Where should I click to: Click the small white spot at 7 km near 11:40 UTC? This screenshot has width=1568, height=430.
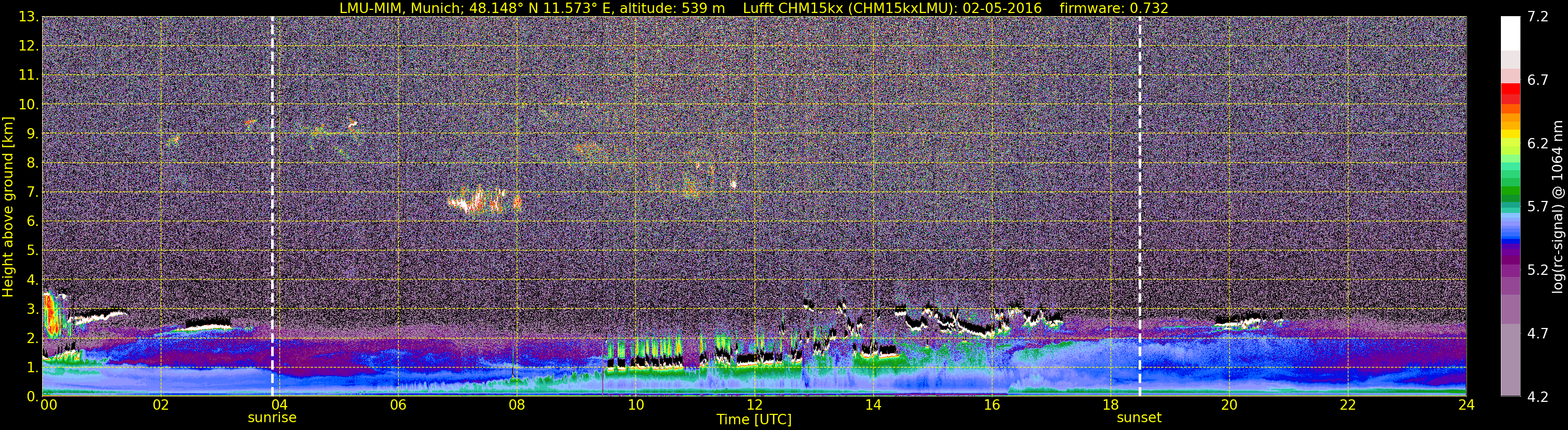[x=733, y=183]
